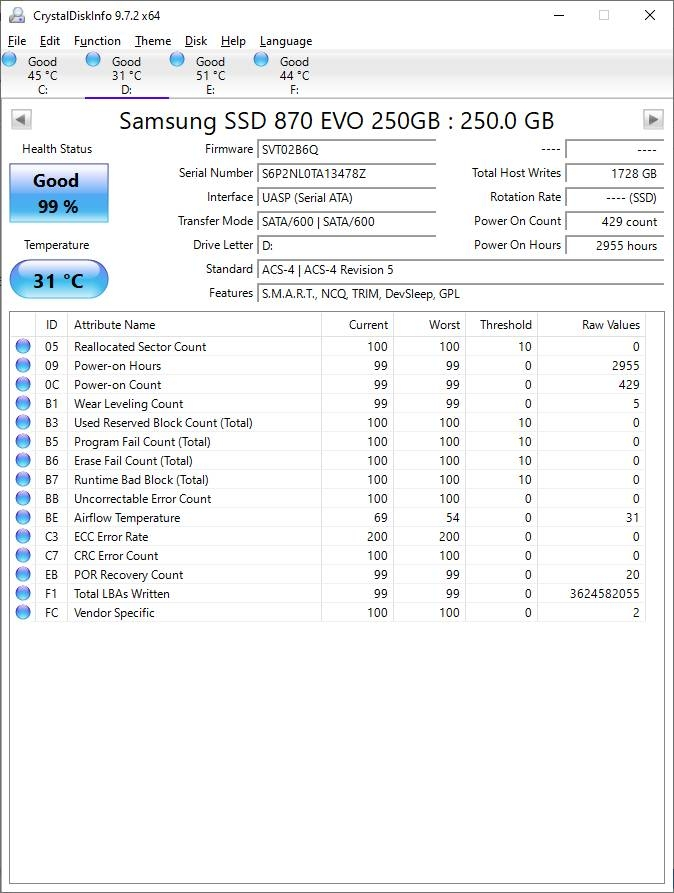The width and height of the screenshot is (674, 893).
Task: Minimize the CrystalDiskInfo window
Action: click(559, 15)
